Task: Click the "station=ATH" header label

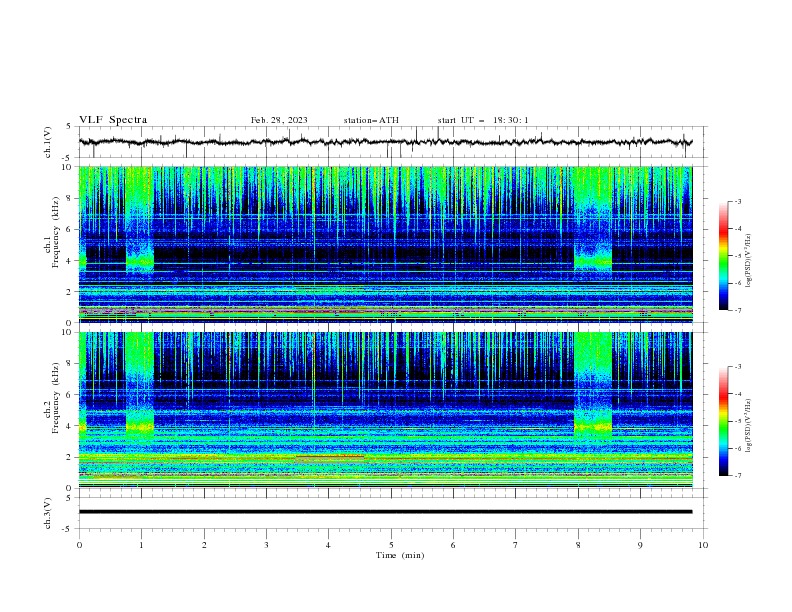Action: [x=371, y=120]
